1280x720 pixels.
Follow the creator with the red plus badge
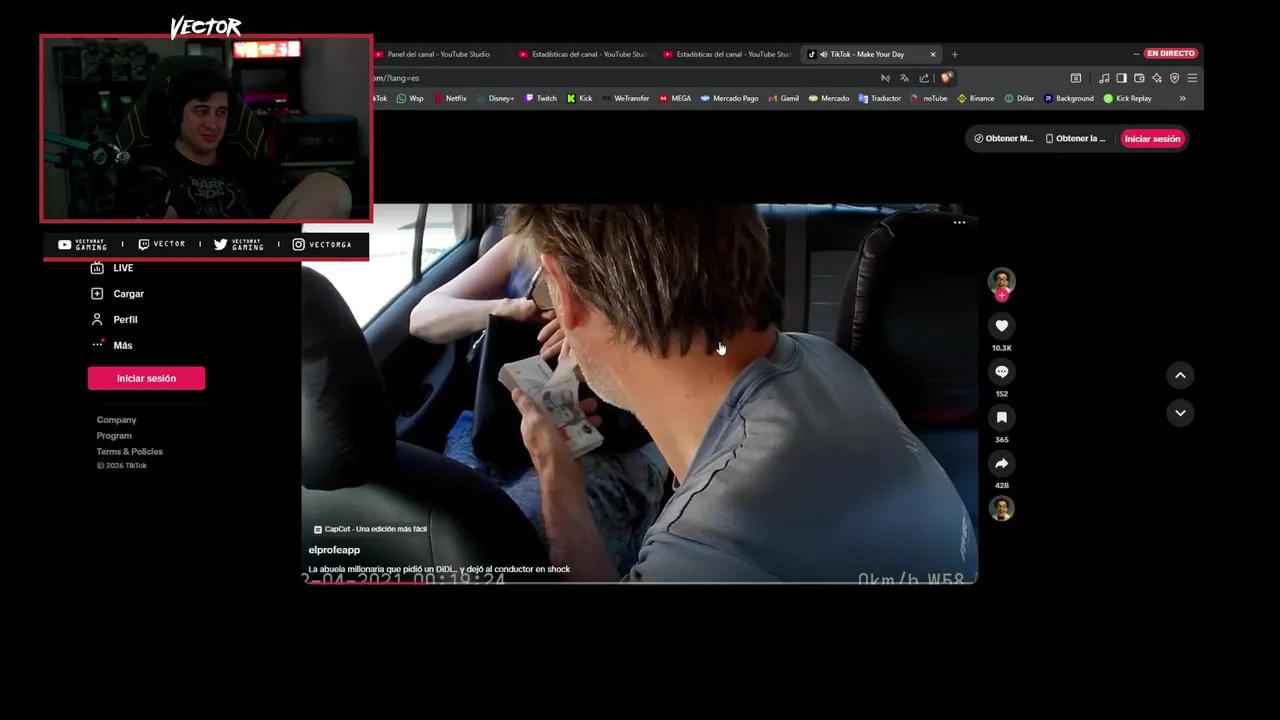click(x=1001, y=295)
